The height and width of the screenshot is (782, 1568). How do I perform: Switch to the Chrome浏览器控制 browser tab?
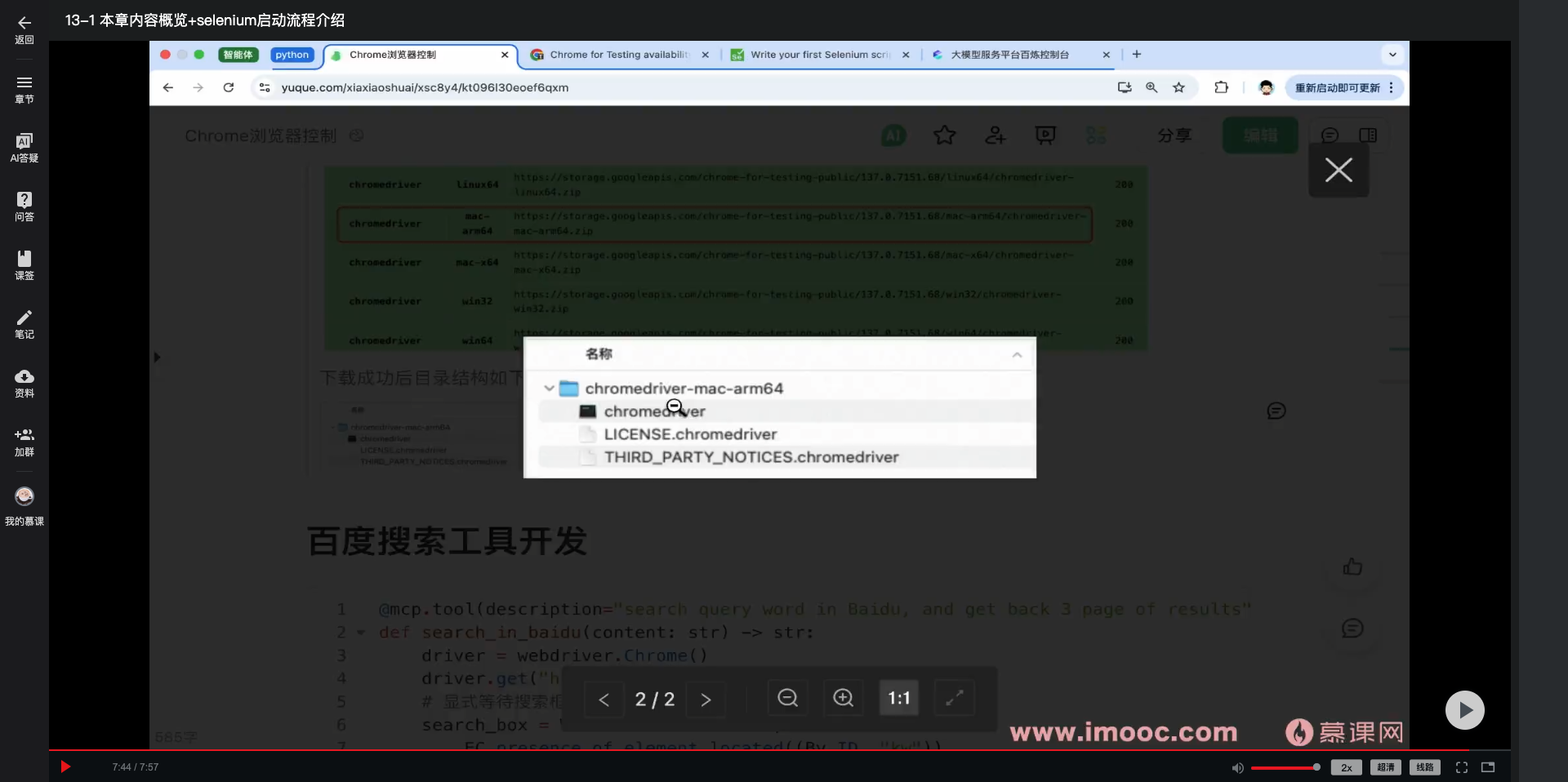[x=421, y=55]
